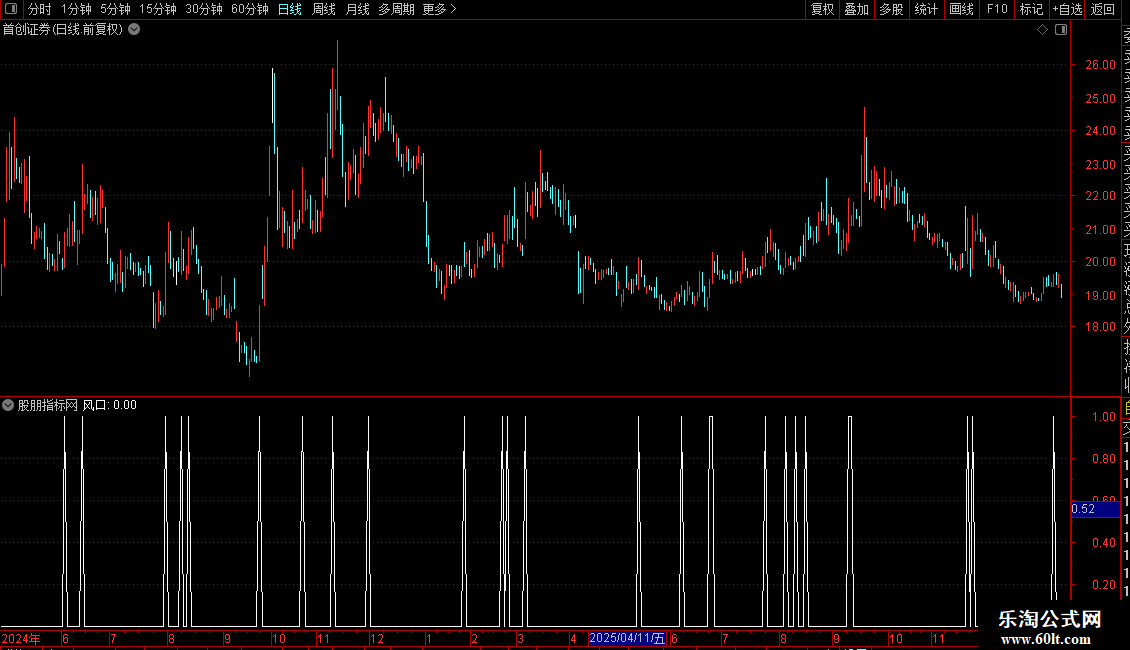Click month 12 on the time axis
The width and height of the screenshot is (1130, 650).
pyautogui.click(x=376, y=638)
